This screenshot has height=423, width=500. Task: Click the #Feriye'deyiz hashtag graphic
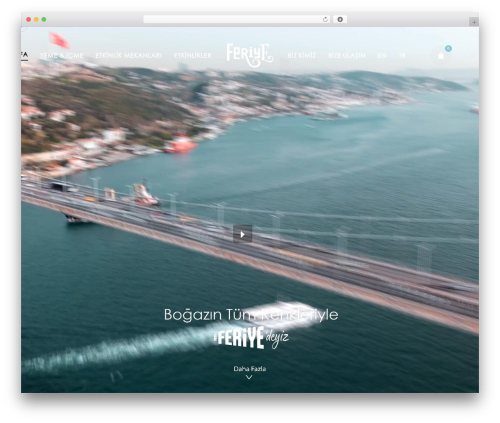tap(251, 338)
